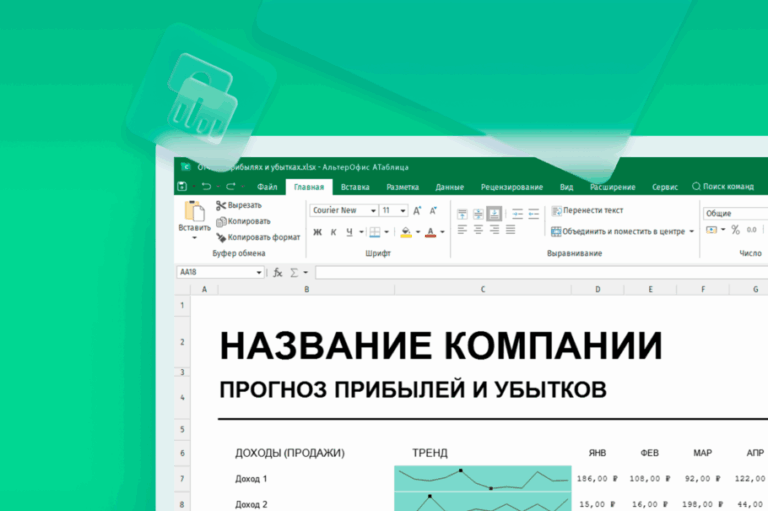
Task: Click Перенести текст wrap text button
Action: [x=587, y=211]
